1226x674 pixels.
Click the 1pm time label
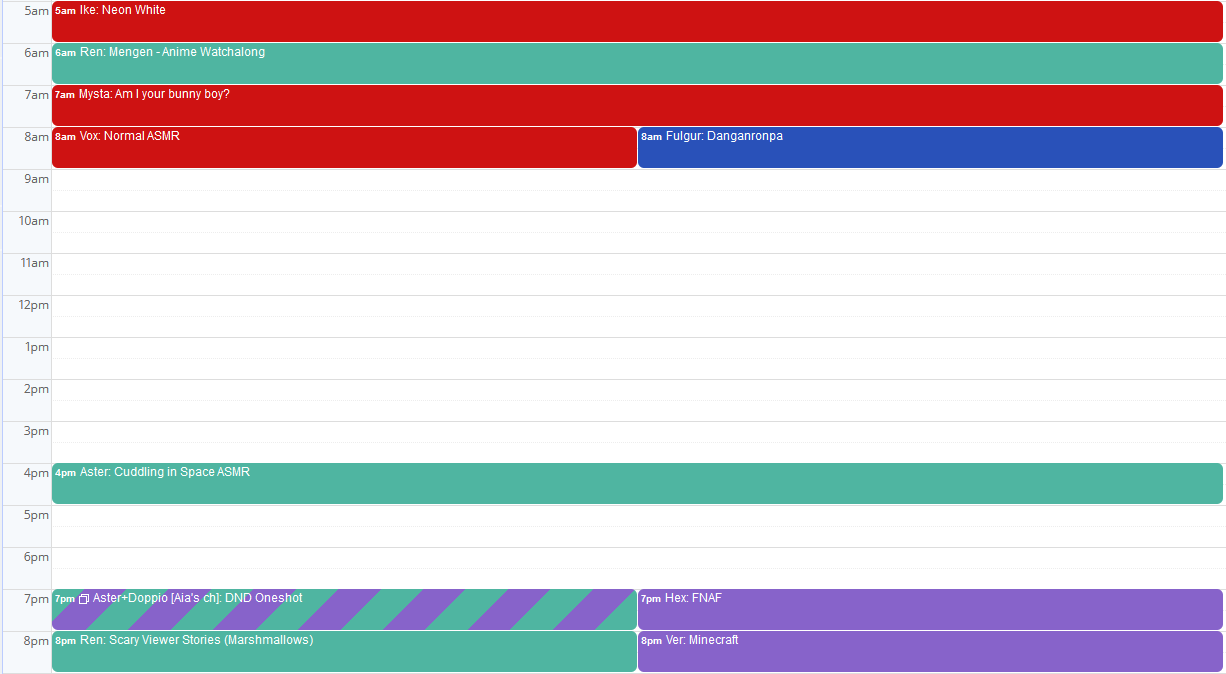(37, 347)
